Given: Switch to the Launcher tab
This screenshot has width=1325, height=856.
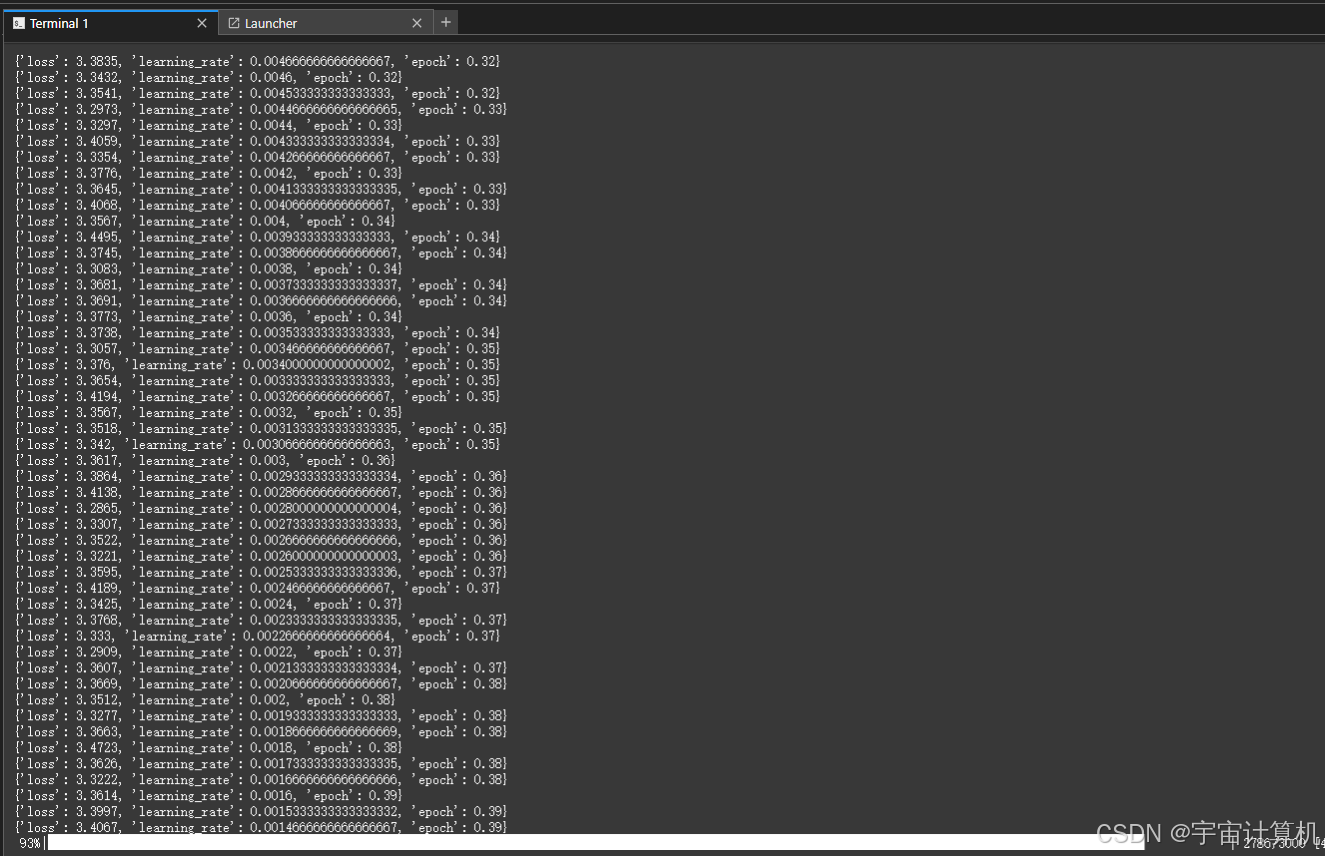Looking at the screenshot, I should pyautogui.click(x=326, y=23).
